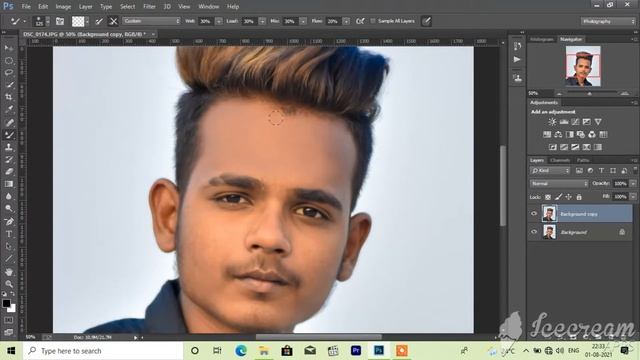Add a Brightness/Contrast adjustment
This screenshot has height=360, width=640.
552,122
